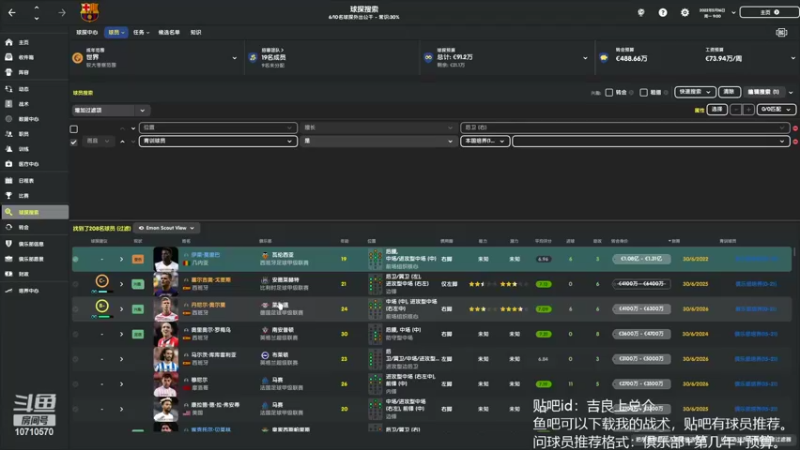Open the 增加过滤项 add-filter dropdown
Image resolution: width=800 pixels, height=450 pixels.
point(110,110)
